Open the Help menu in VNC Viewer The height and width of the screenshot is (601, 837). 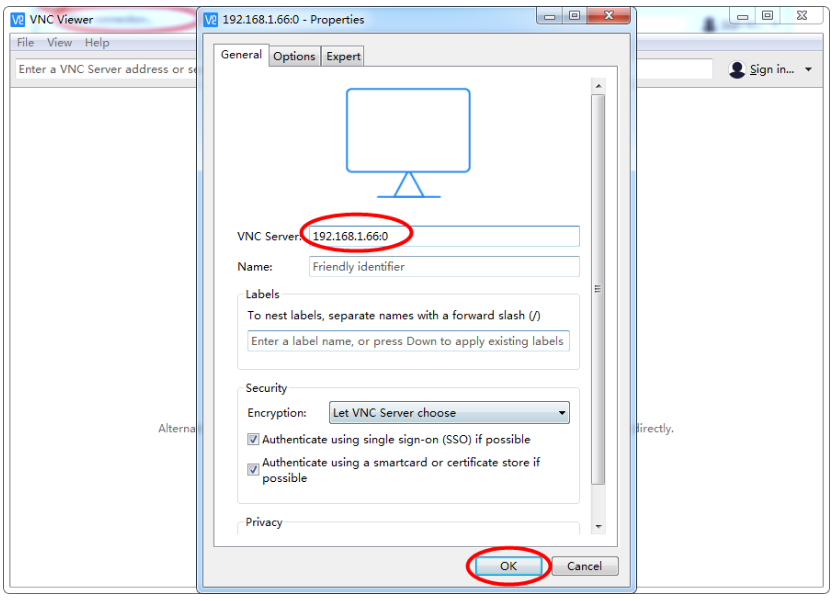click(97, 43)
